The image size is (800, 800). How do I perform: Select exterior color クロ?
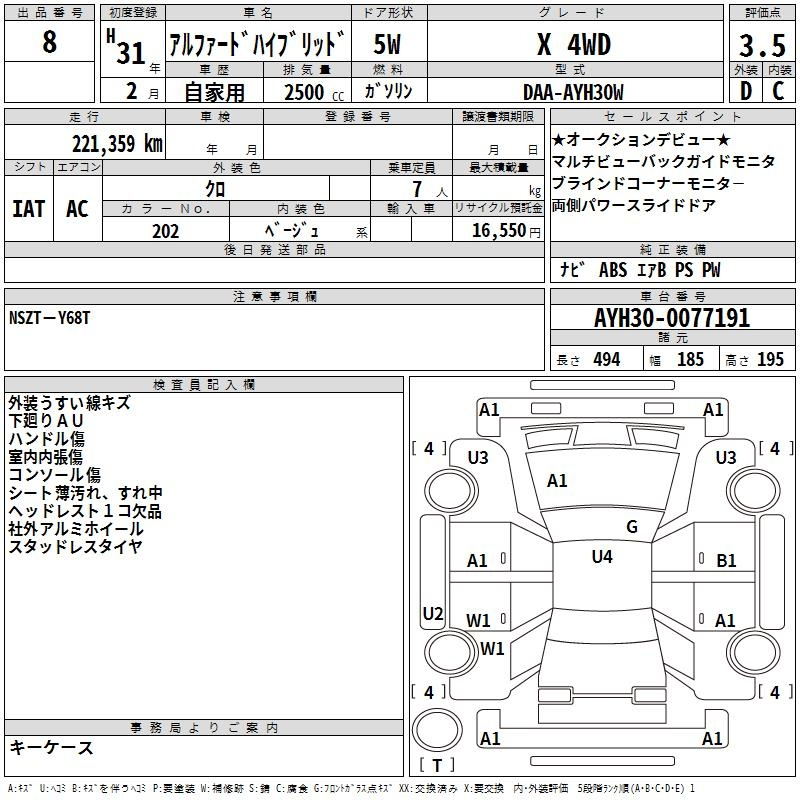click(215, 189)
